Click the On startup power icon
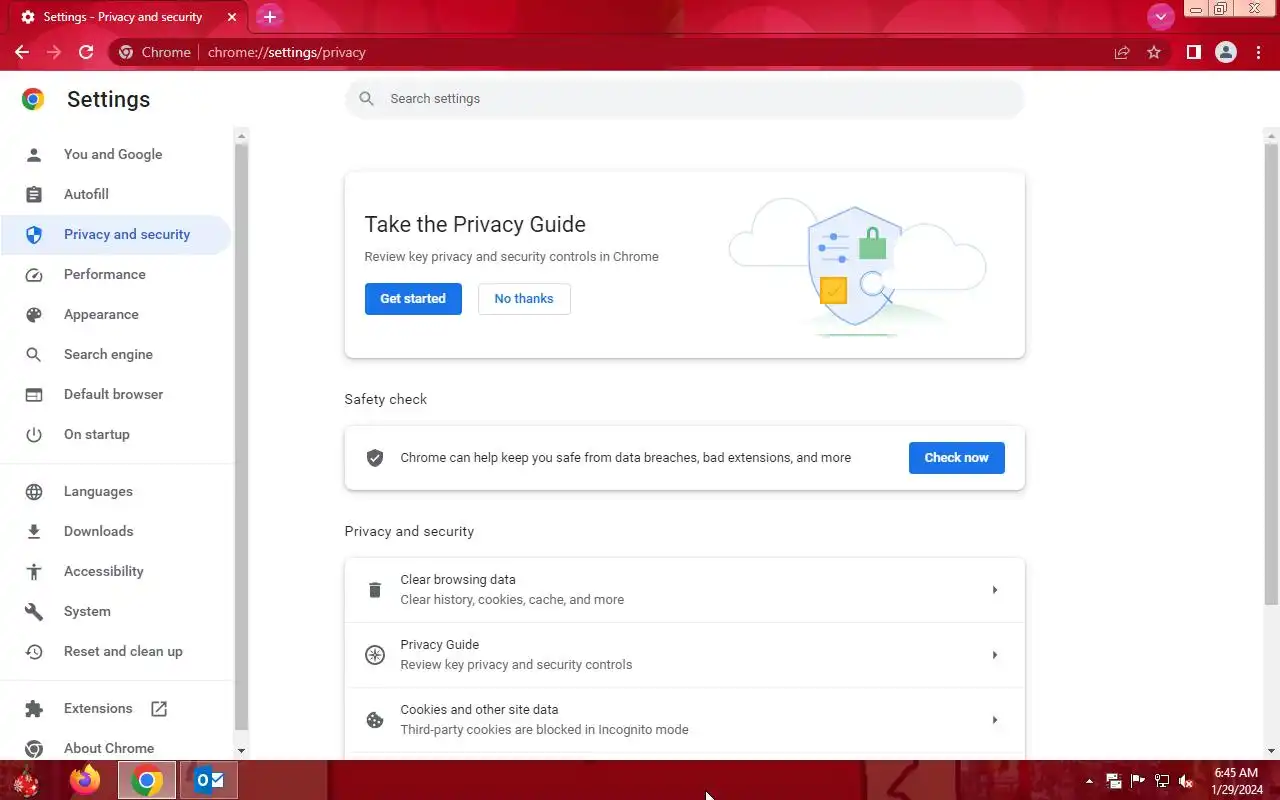Screen dimensions: 1280x800 point(34,434)
